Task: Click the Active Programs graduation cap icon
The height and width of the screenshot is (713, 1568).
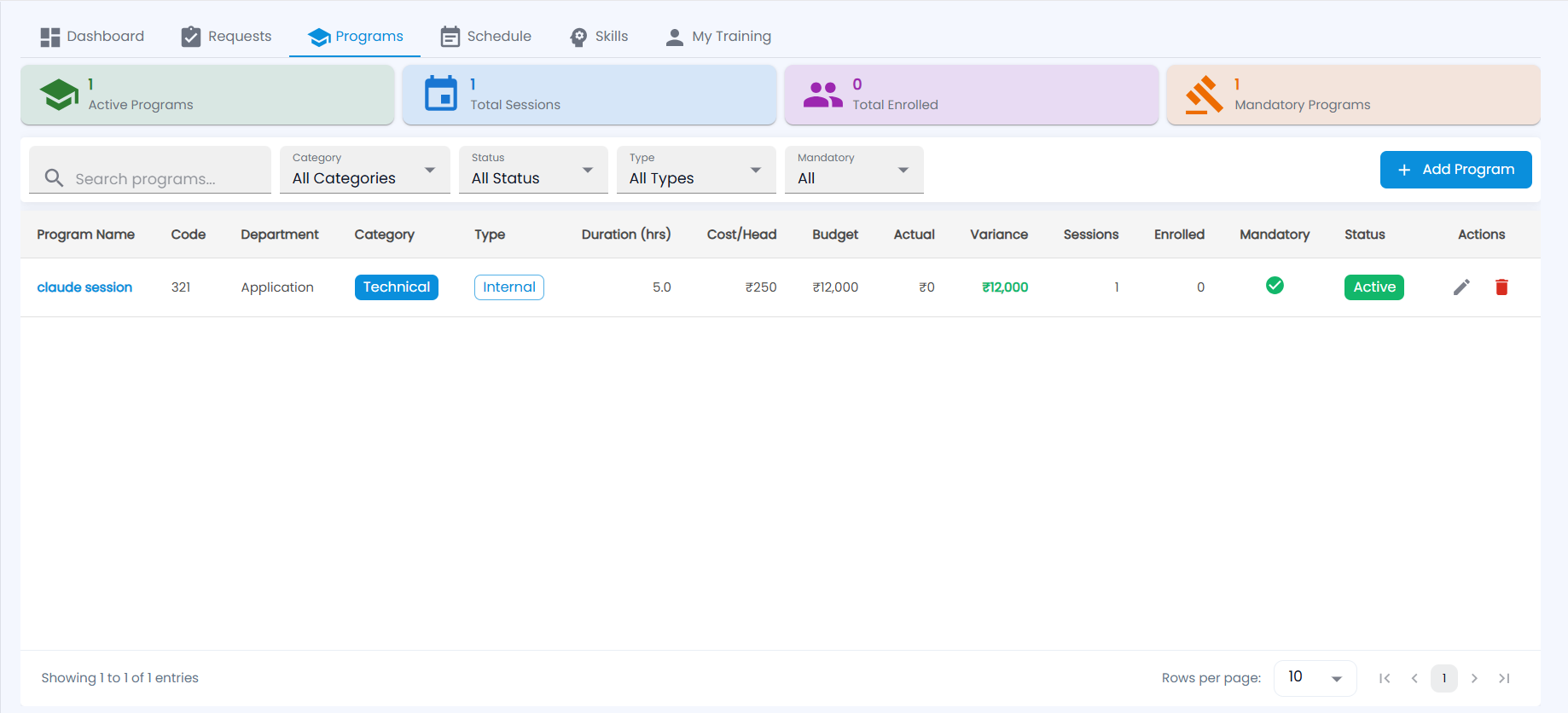Action: [x=59, y=95]
